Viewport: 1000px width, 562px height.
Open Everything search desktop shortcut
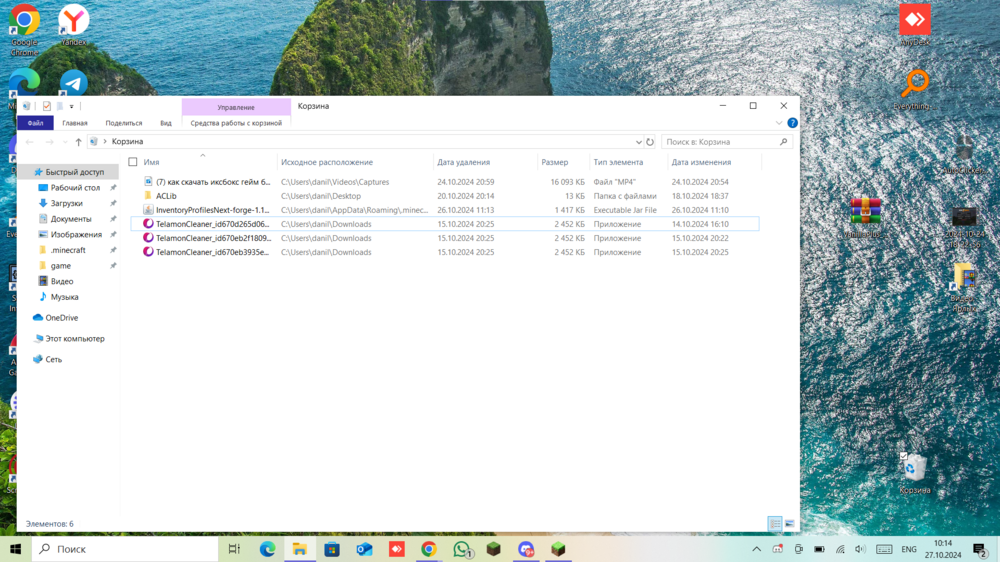915,89
